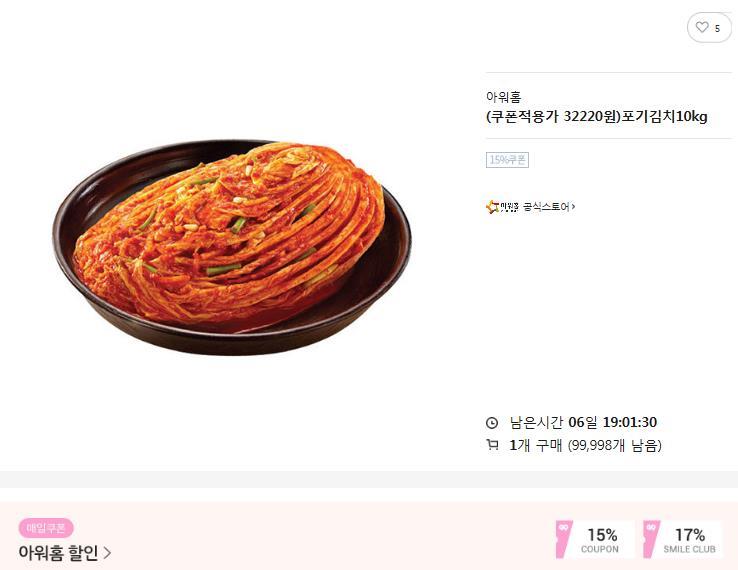
Task: Click the pink ticket icon beside 15% COUPON
Action: (x=565, y=539)
